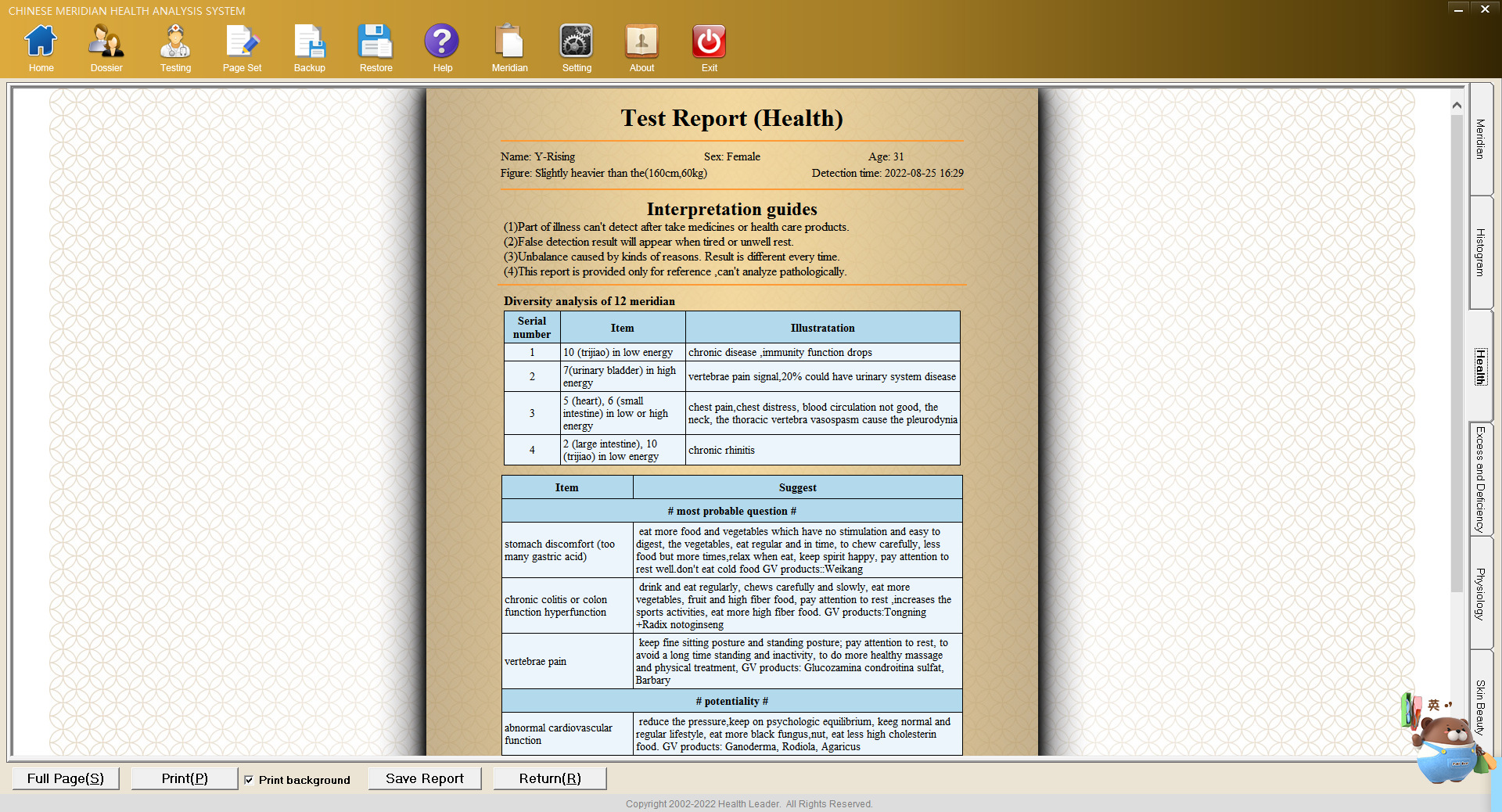Toggle the Print background checkbox
This screenshot has height=812, width=1502.
(249, 780)
